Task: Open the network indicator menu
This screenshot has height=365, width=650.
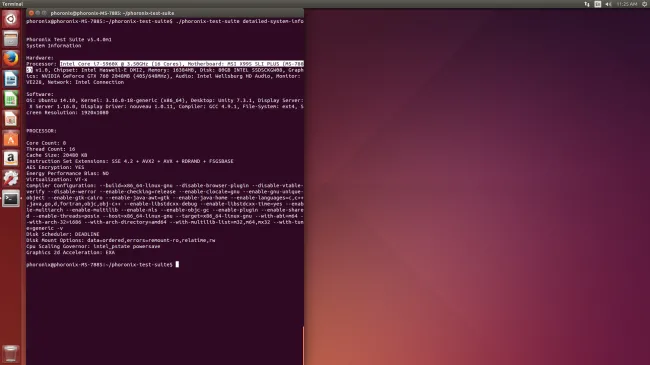Action: coord(587,4)
